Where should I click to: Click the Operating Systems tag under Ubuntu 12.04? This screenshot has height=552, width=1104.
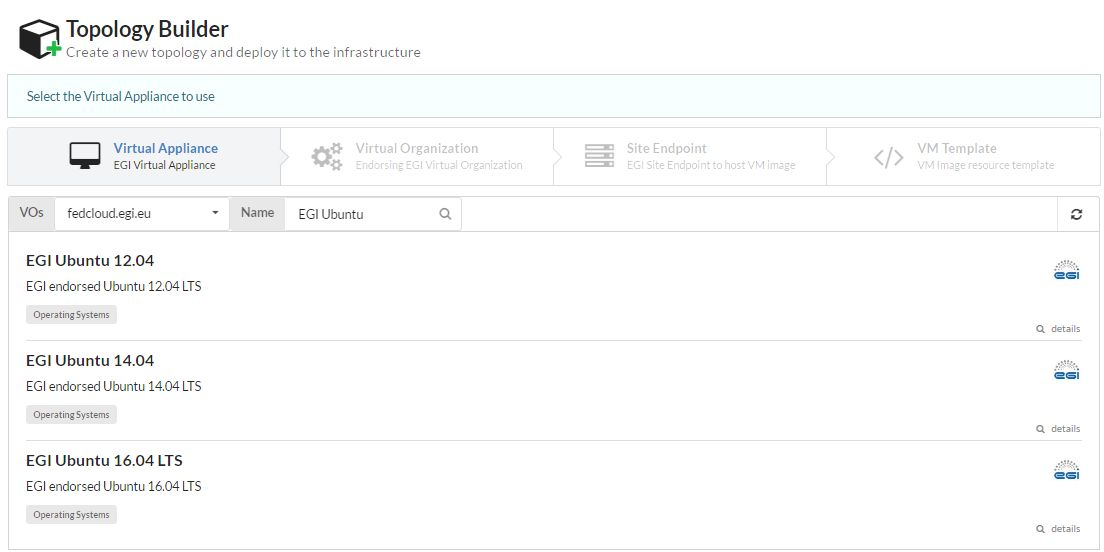point(71,315)
